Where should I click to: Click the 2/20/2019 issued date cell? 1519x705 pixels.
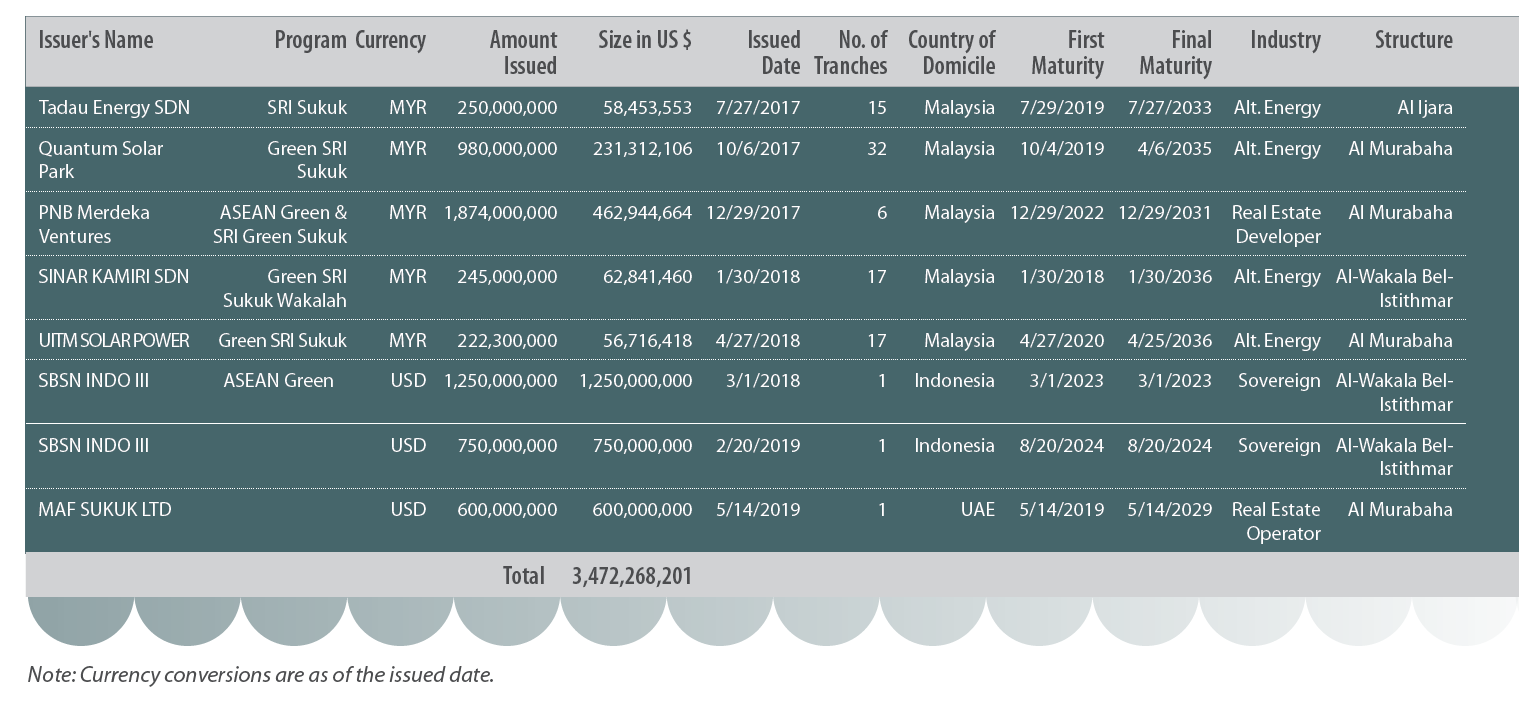click(x=758, y=445)
